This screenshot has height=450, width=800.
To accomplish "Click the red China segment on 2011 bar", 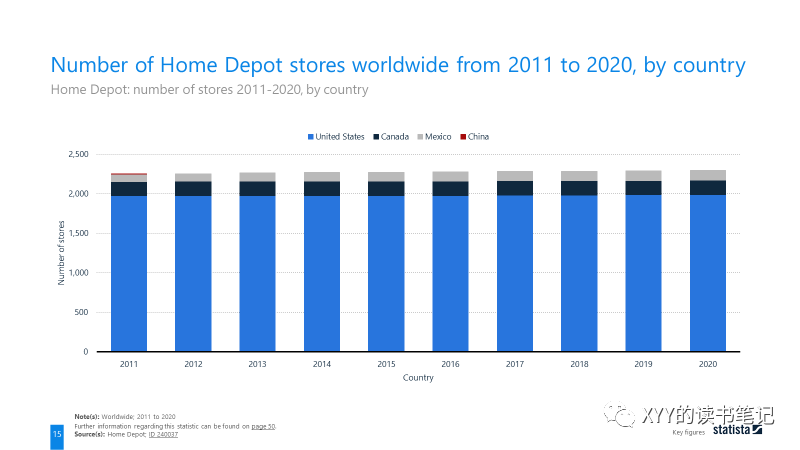I will point(129,174).
